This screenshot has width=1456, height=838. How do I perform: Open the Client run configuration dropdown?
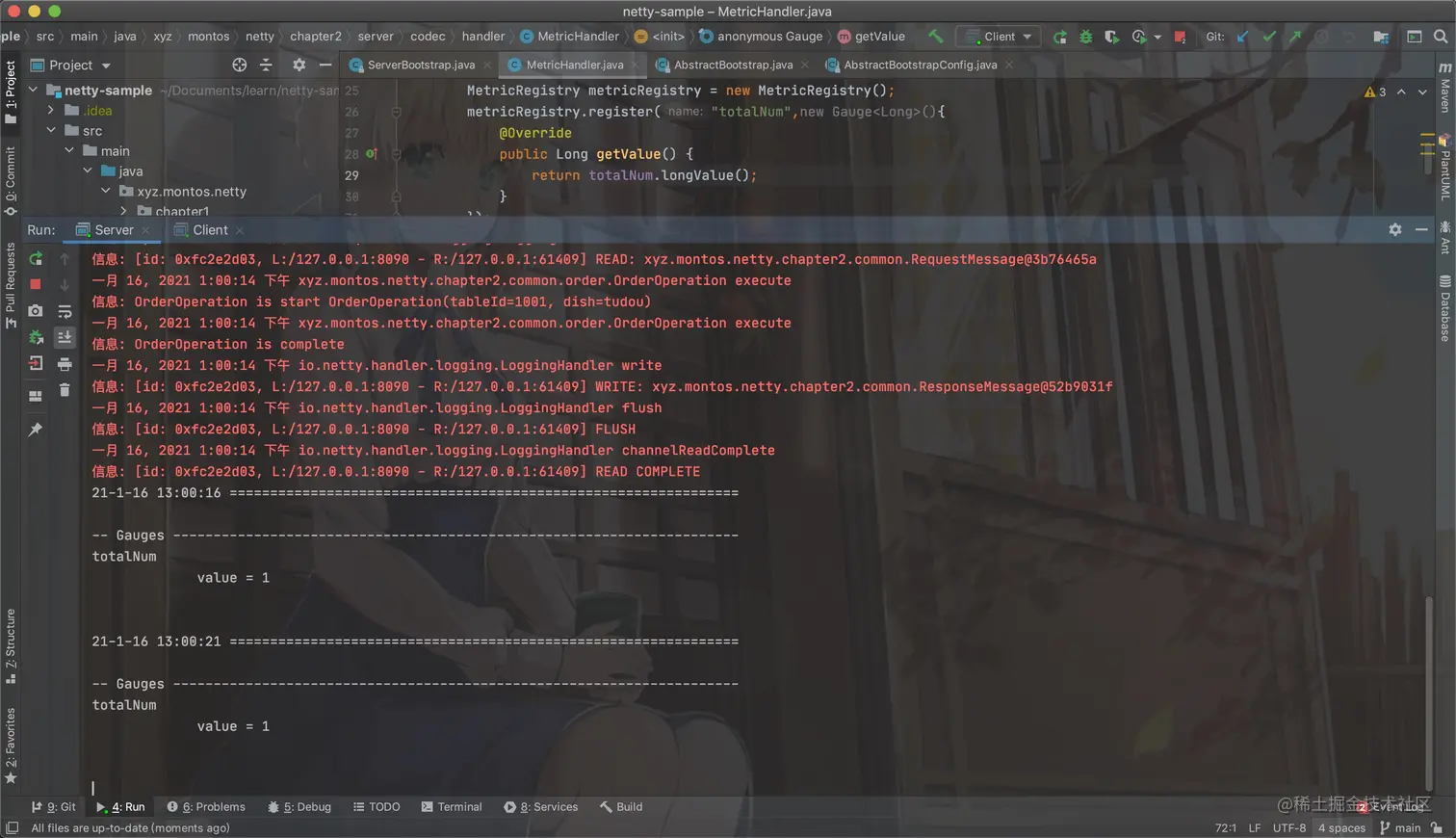pyautogui.click(x=999, y=37)
